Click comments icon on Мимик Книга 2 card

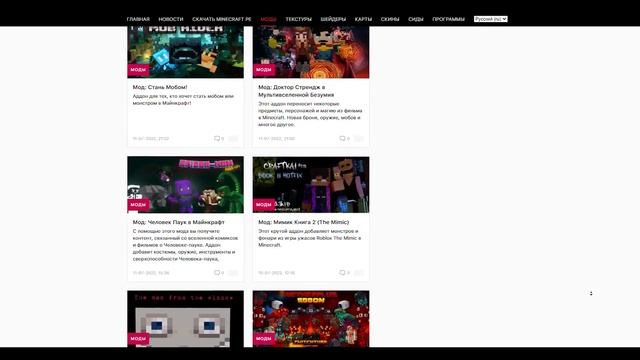coord(342,273)
